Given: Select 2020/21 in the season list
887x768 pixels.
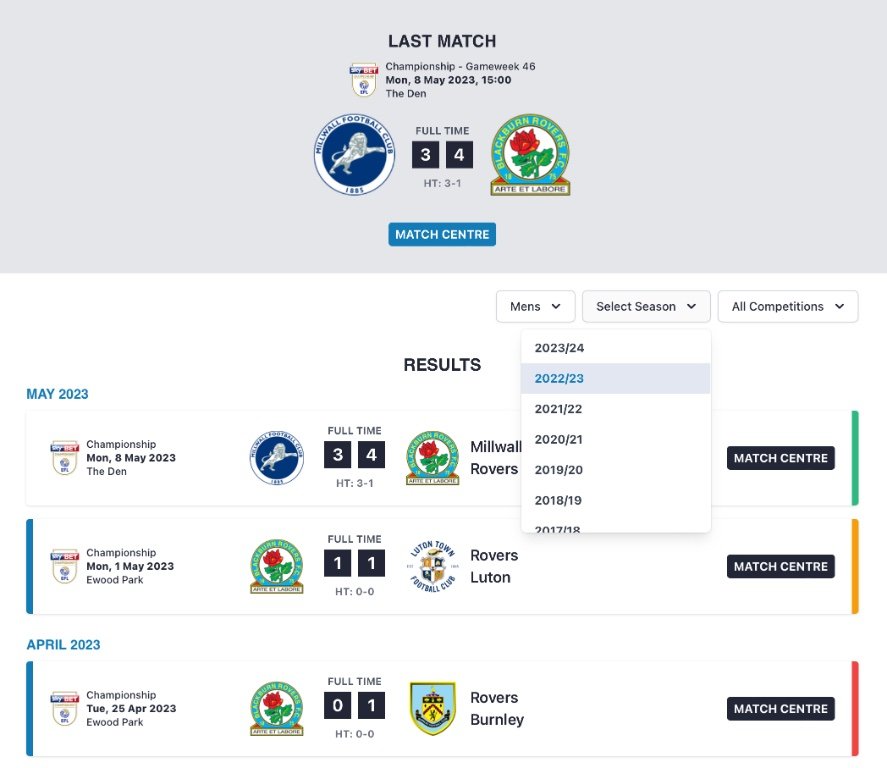Looking at the screenshot, I should coord(559,439).
